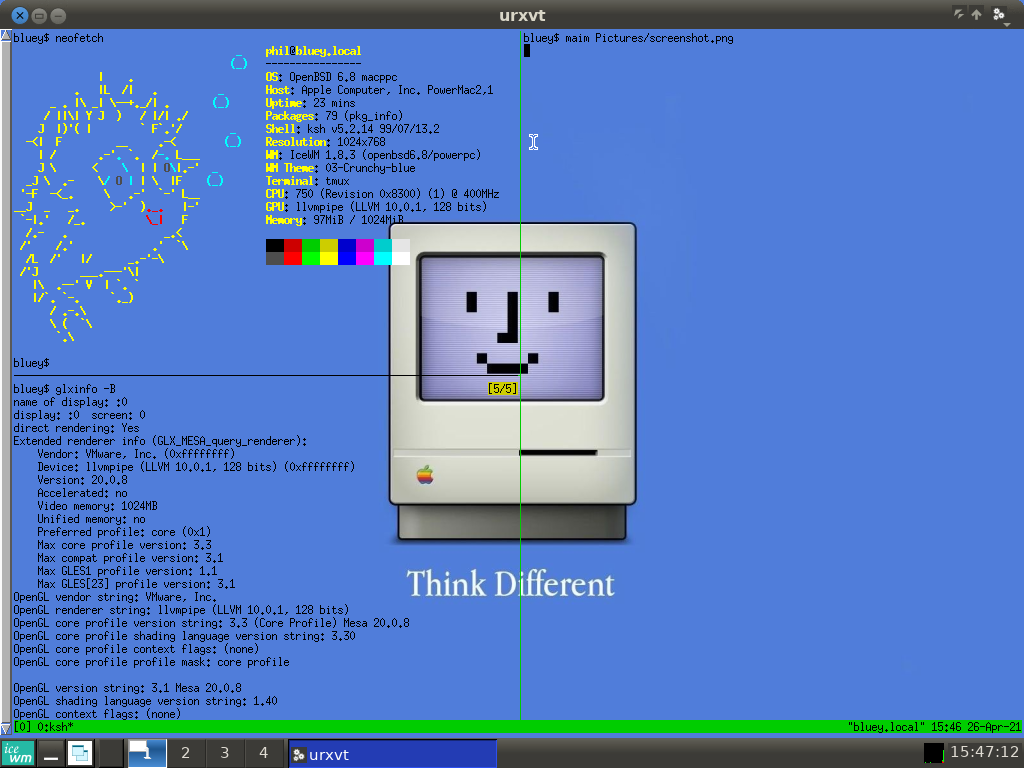
Task: Roll up the urxvt window with the arrow button
Action: point(976,14)
